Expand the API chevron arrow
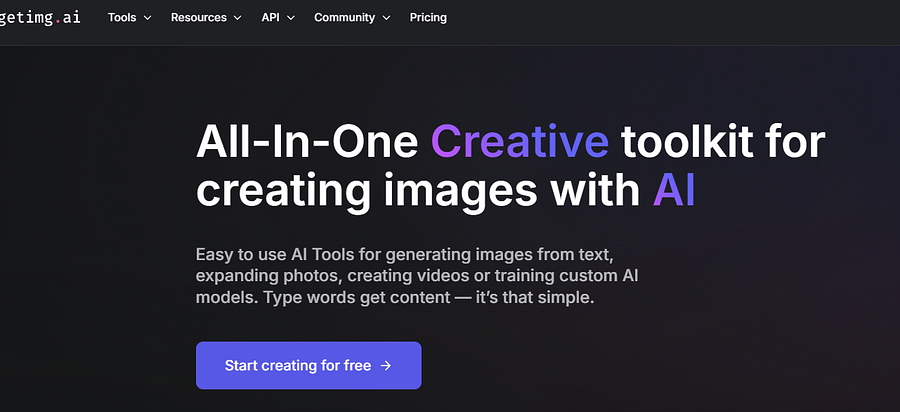The image size is (900, 412). [x=290, y=18]
